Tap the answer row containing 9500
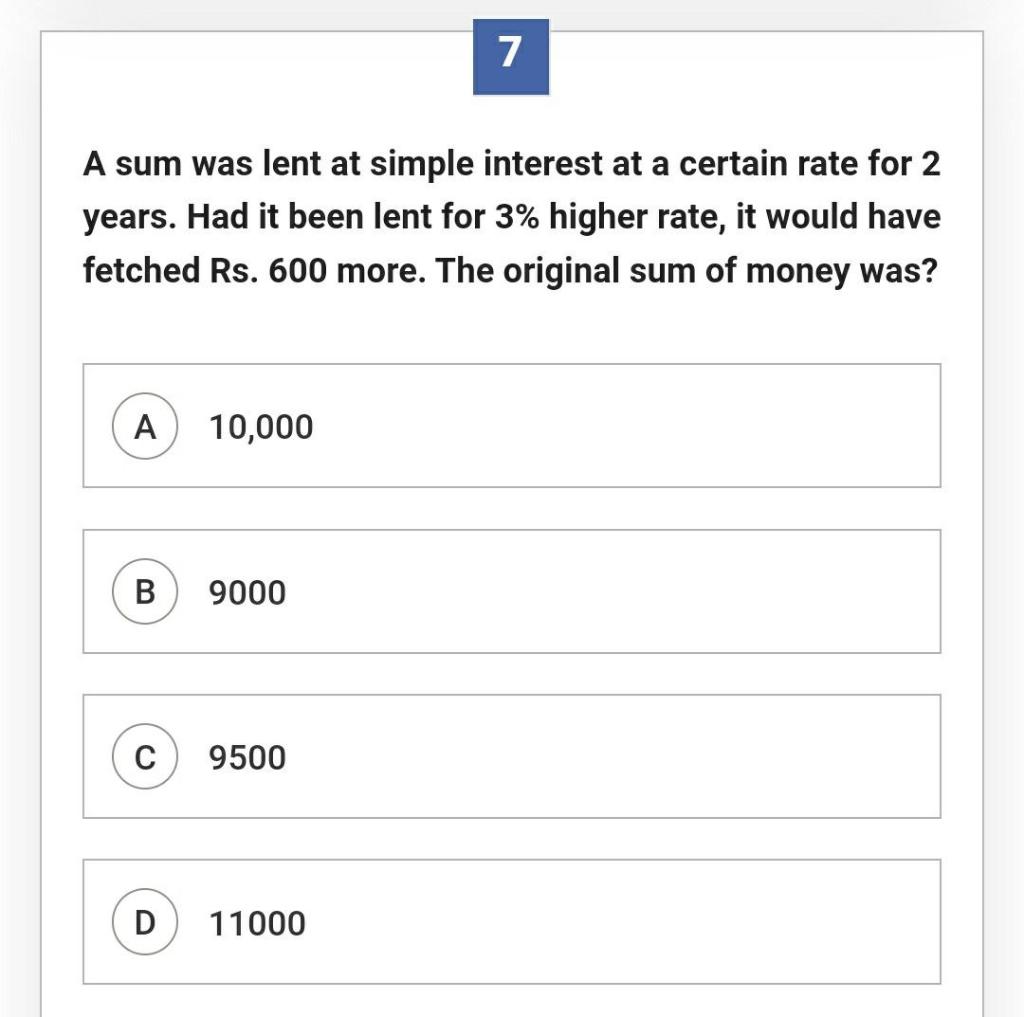Image resolution: width=1024 pixels, height=1017 pixels. click(511, 756)
